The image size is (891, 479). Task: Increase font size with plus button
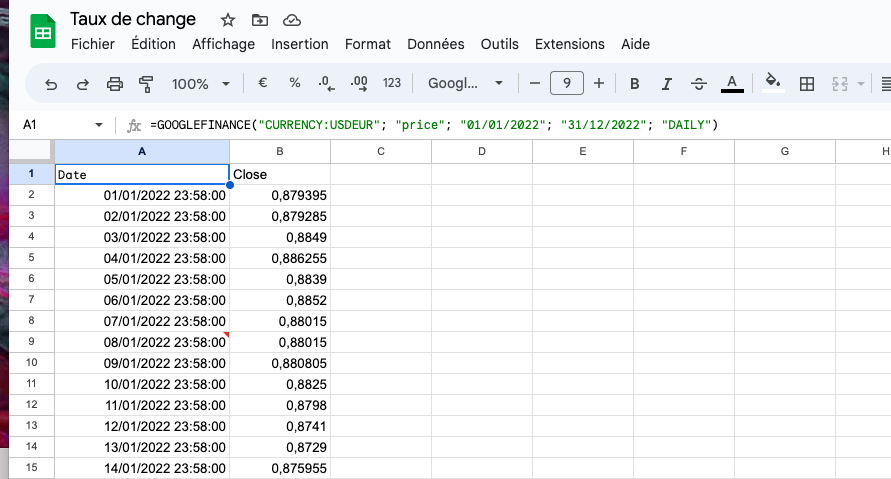(x=599, y=84)
